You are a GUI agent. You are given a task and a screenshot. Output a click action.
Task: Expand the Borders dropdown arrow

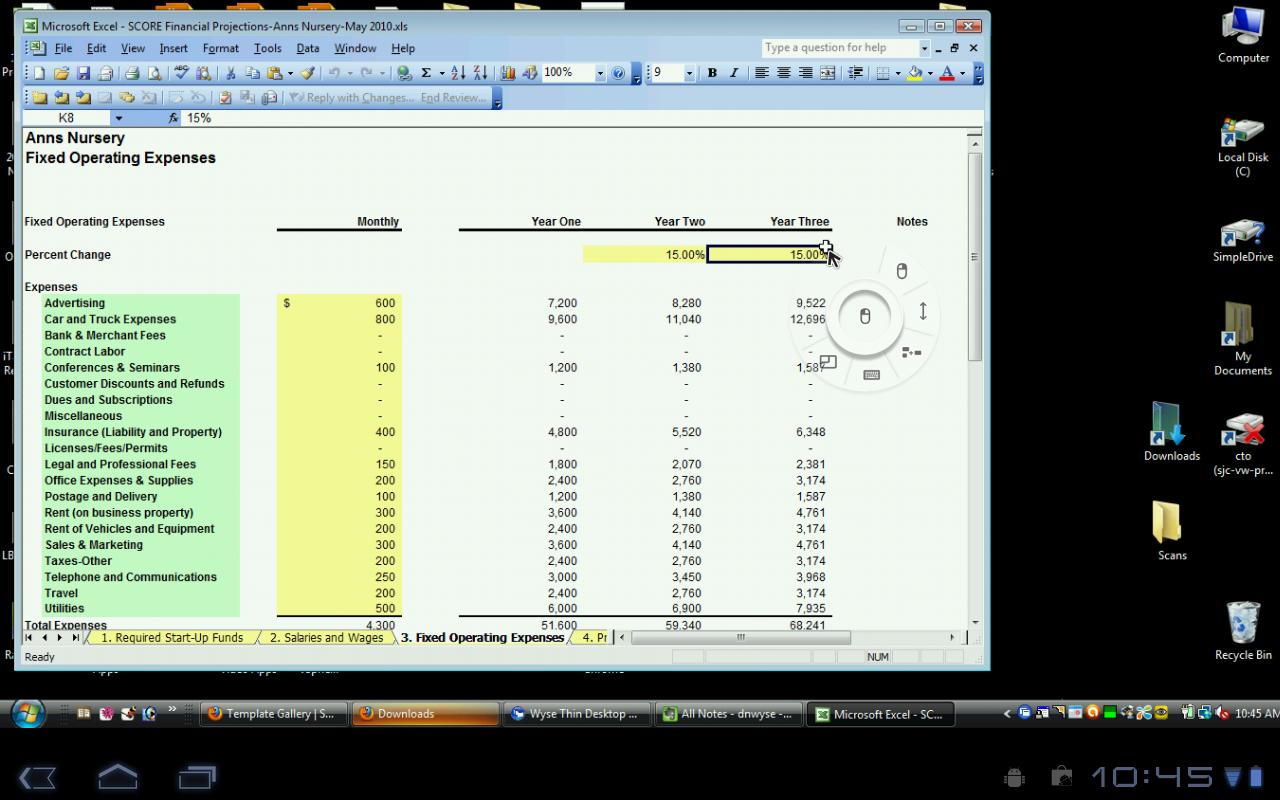pyautogui.click(x=898, y=73)
